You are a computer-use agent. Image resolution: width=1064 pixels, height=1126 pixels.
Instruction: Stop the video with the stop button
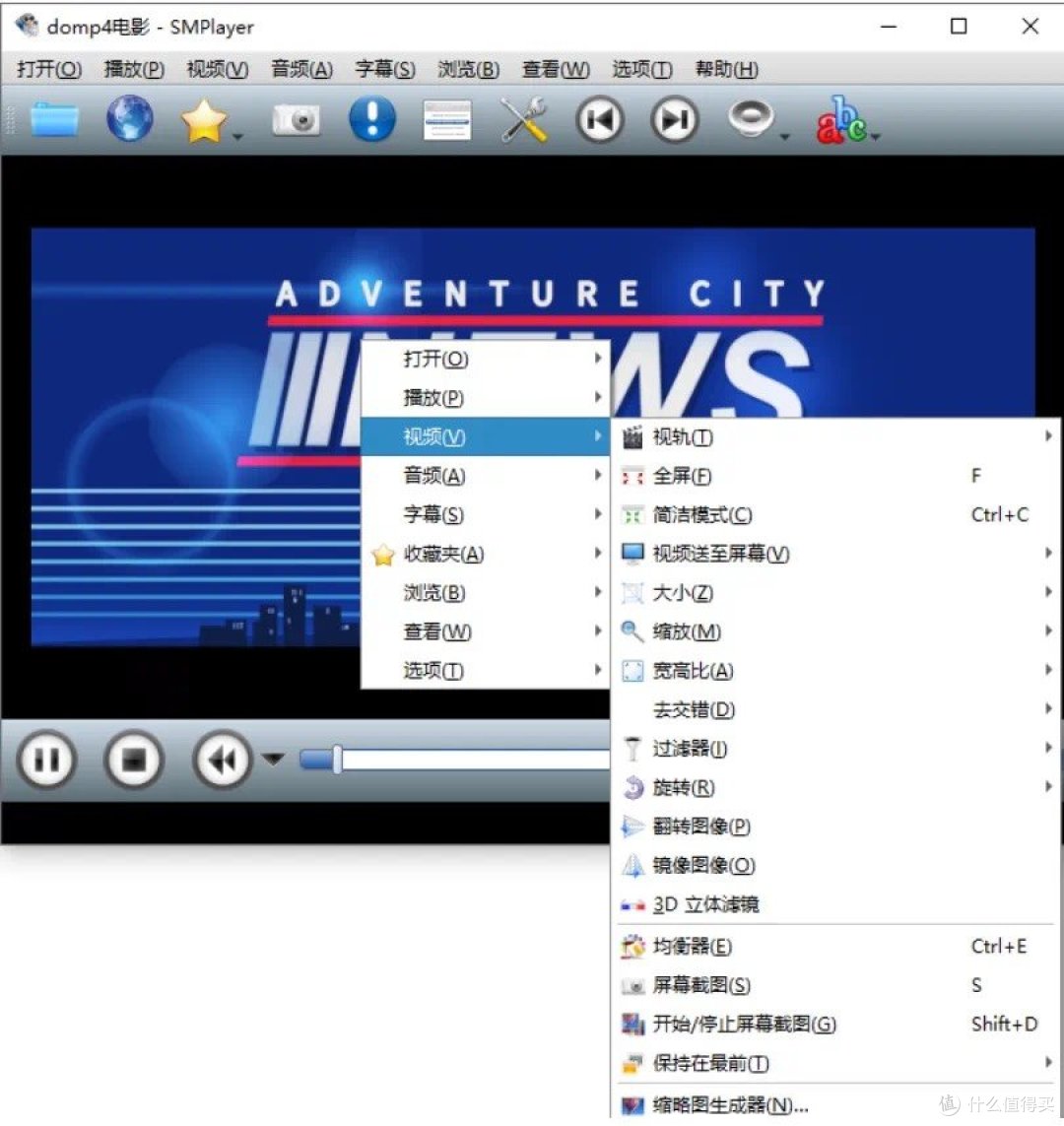[132, 760]
